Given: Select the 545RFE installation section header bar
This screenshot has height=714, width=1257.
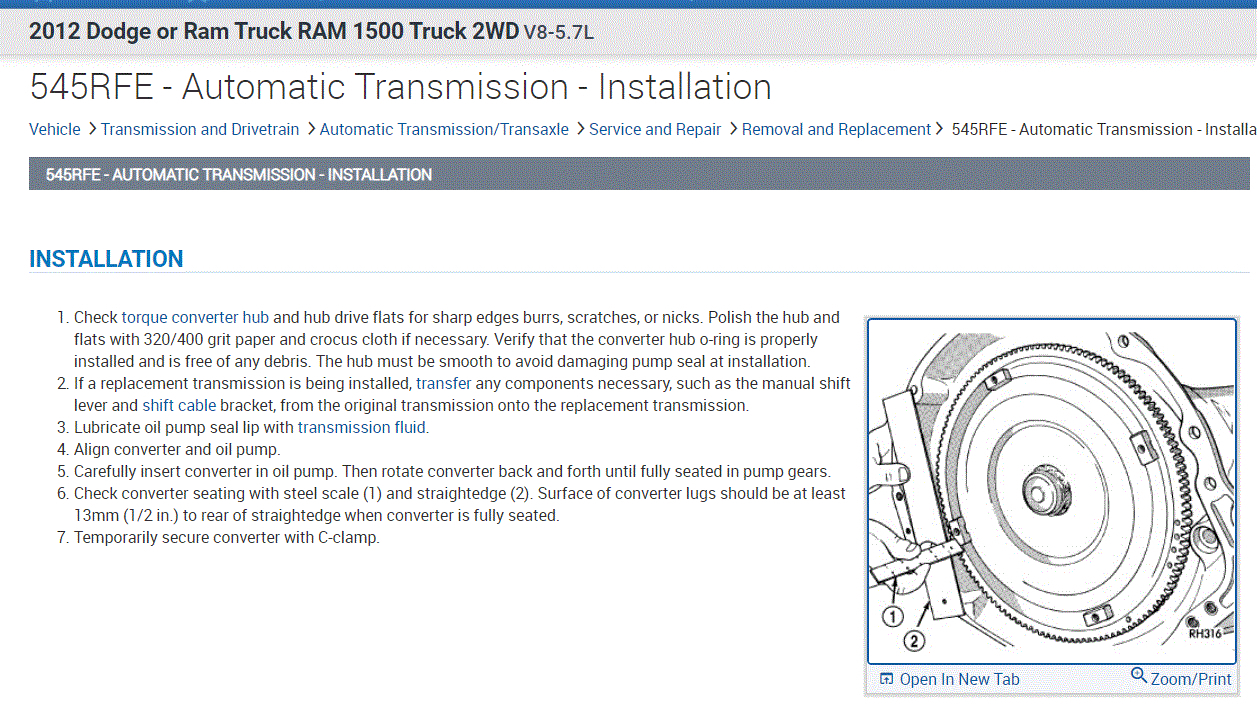Looking at the screenshot, I should point(639,174).
